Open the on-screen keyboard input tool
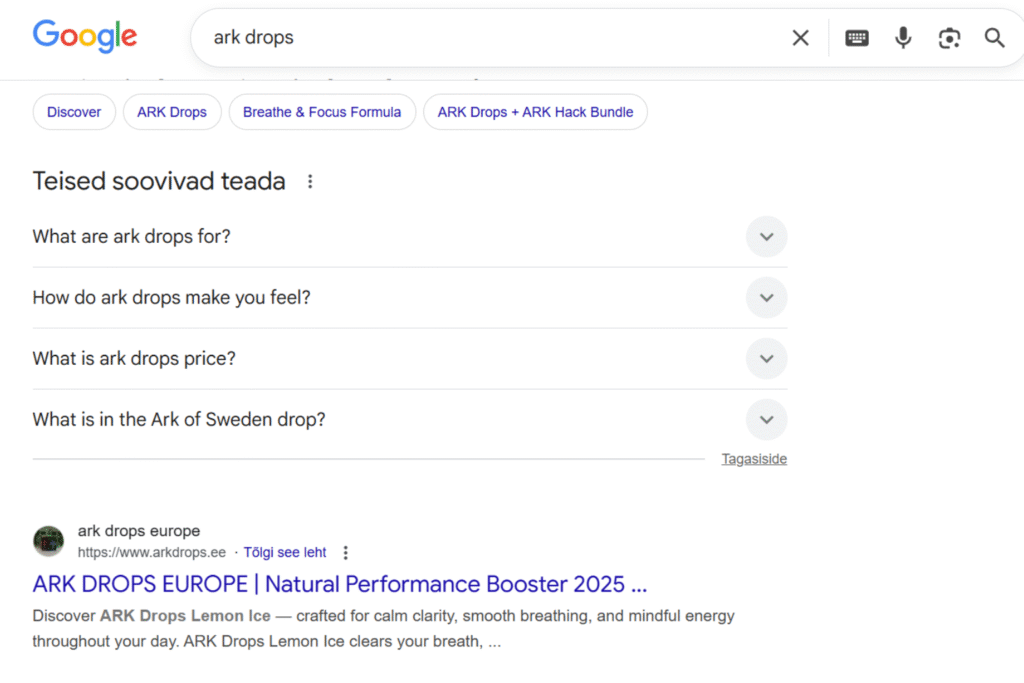 [857, 38]
